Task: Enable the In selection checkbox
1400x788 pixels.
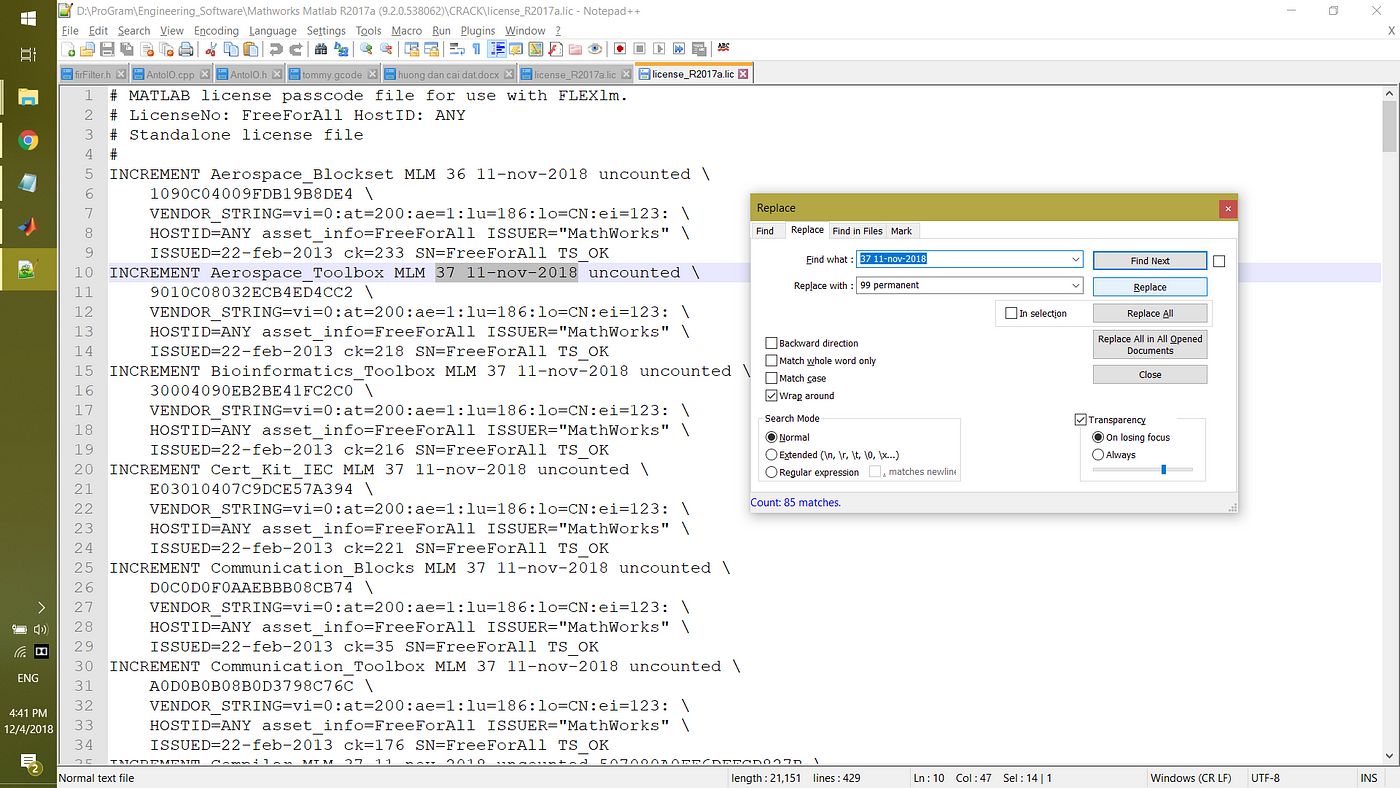Action: [x=1011, y=313]
